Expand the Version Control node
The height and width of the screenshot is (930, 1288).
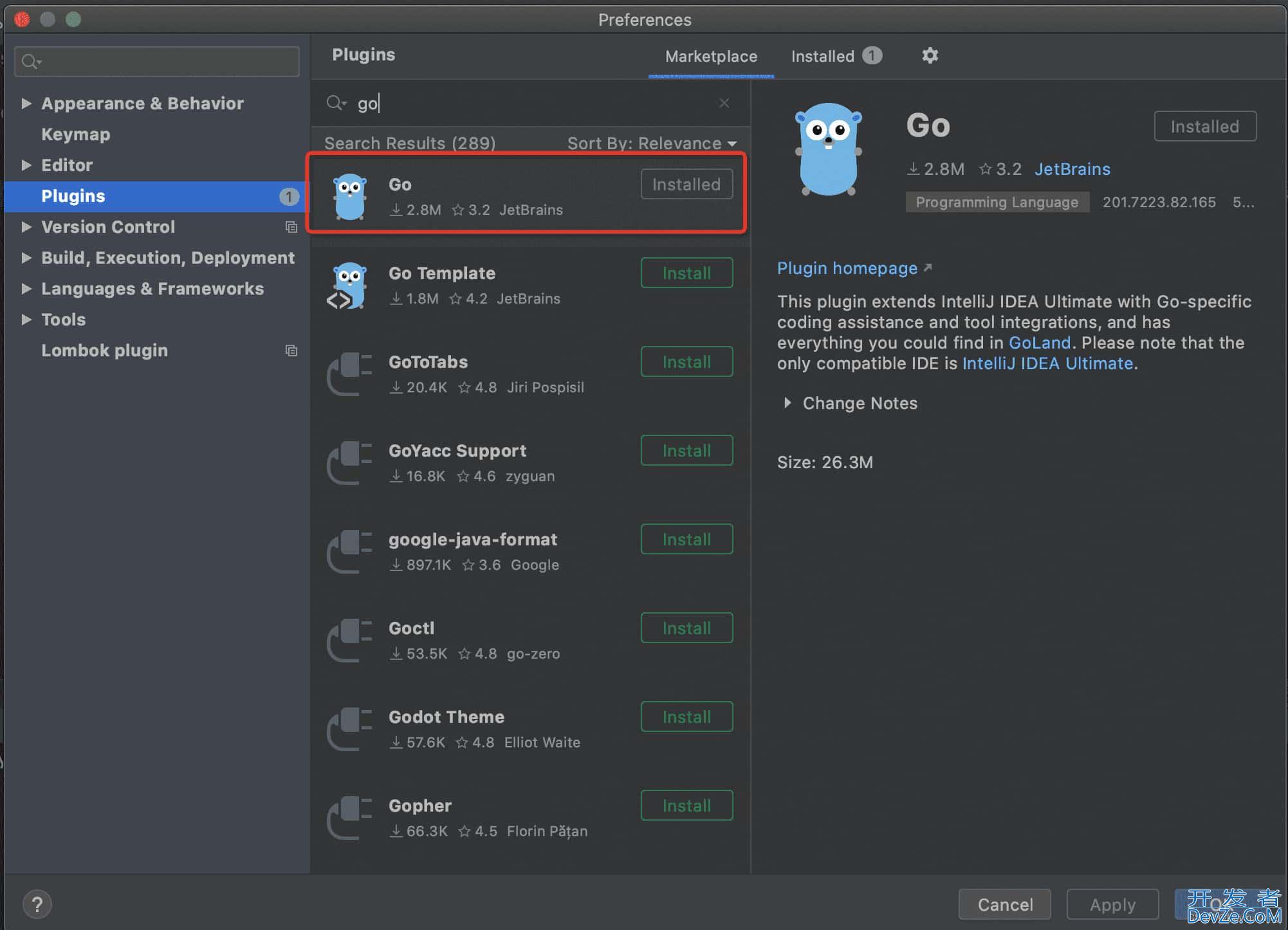[x=26, y=226]
